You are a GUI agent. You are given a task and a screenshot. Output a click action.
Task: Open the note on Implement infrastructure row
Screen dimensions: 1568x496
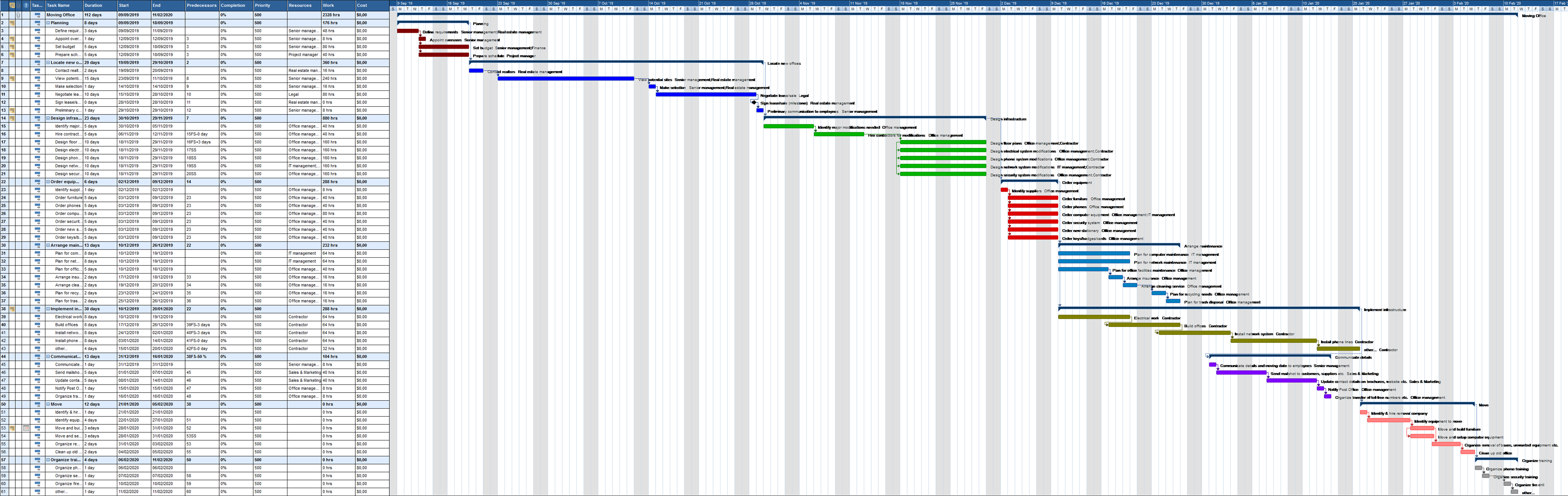[11, 309]
